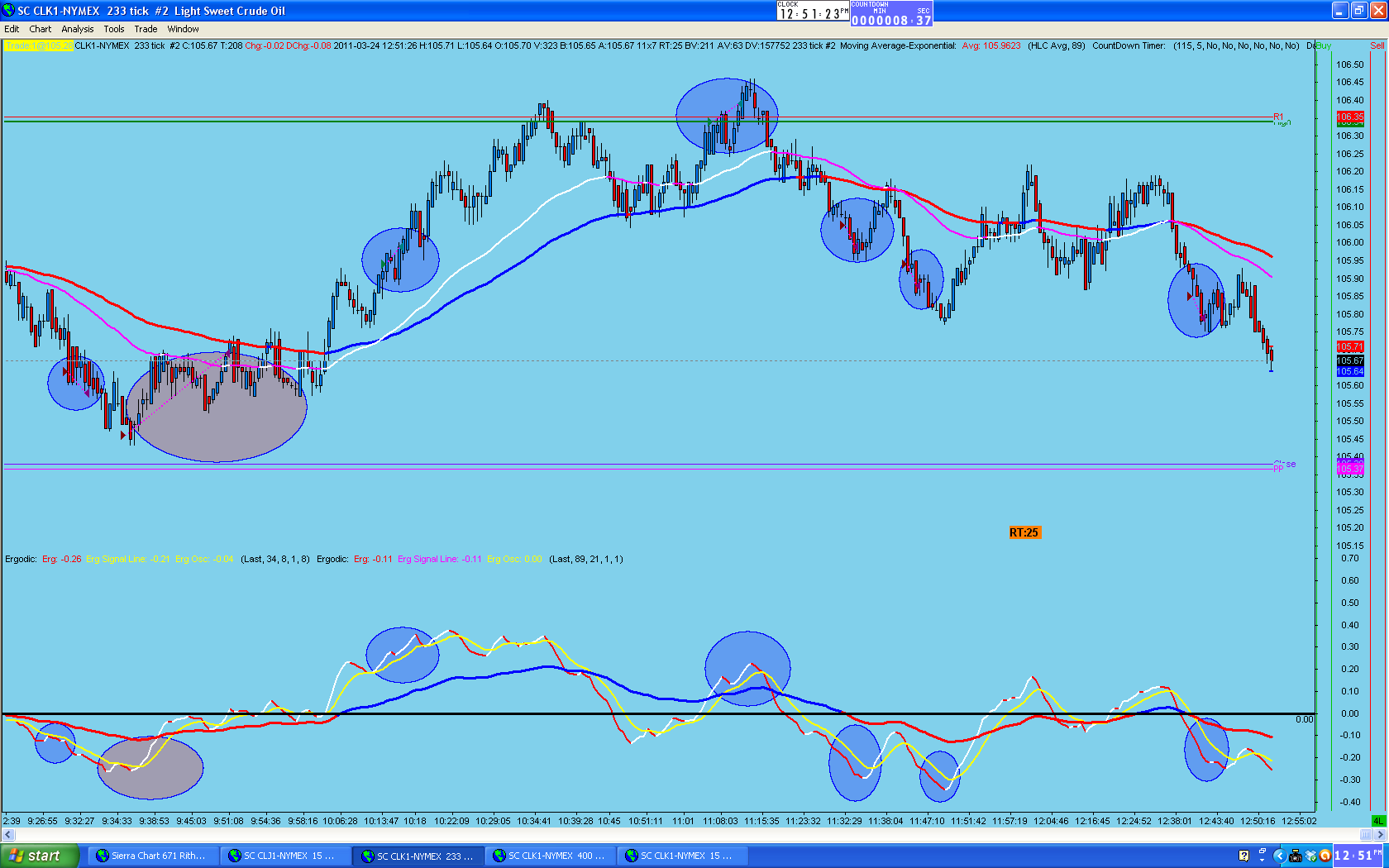Open the Chart menu
Viewport: 1389px width, 868px height.
point(41,29)
